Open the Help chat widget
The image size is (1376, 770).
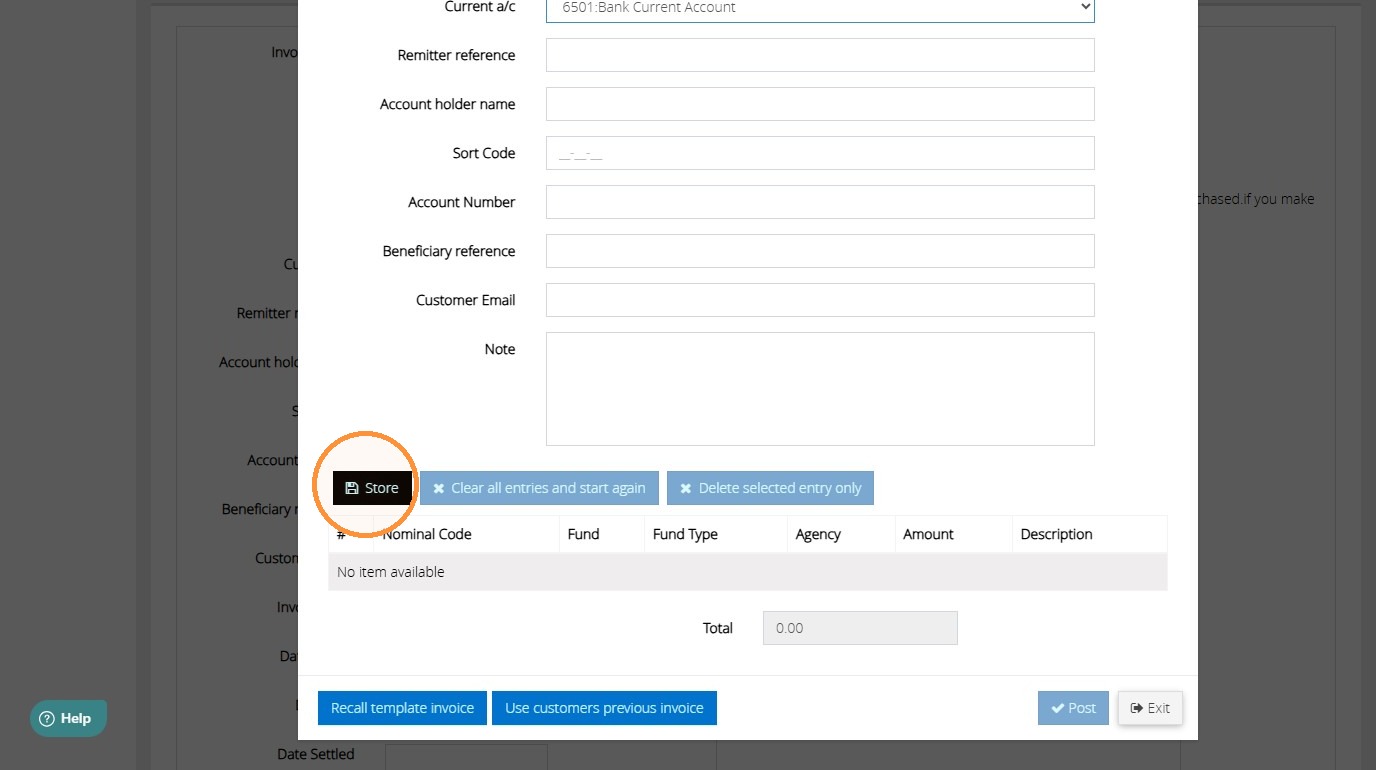coord(68,718)
